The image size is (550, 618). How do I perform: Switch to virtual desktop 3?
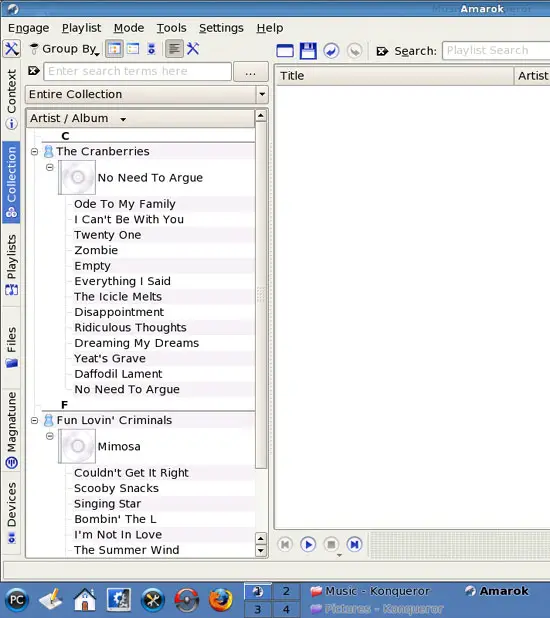(x=257, y=609)
